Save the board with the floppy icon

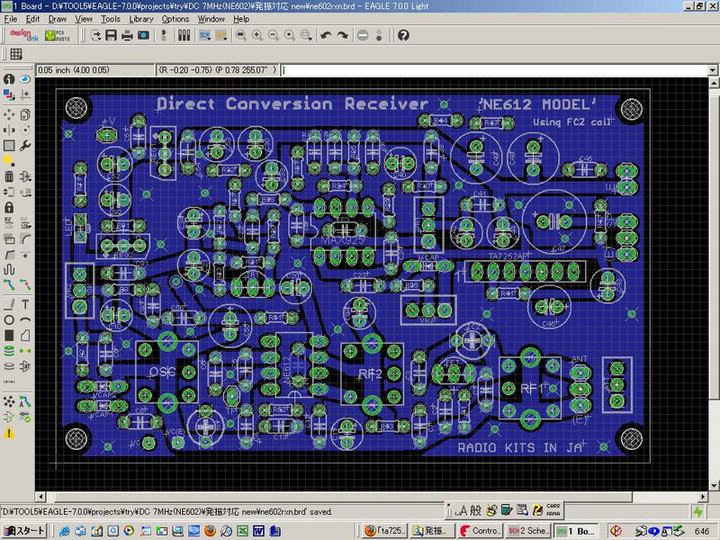pyautogui.click(x=111, y=35)
